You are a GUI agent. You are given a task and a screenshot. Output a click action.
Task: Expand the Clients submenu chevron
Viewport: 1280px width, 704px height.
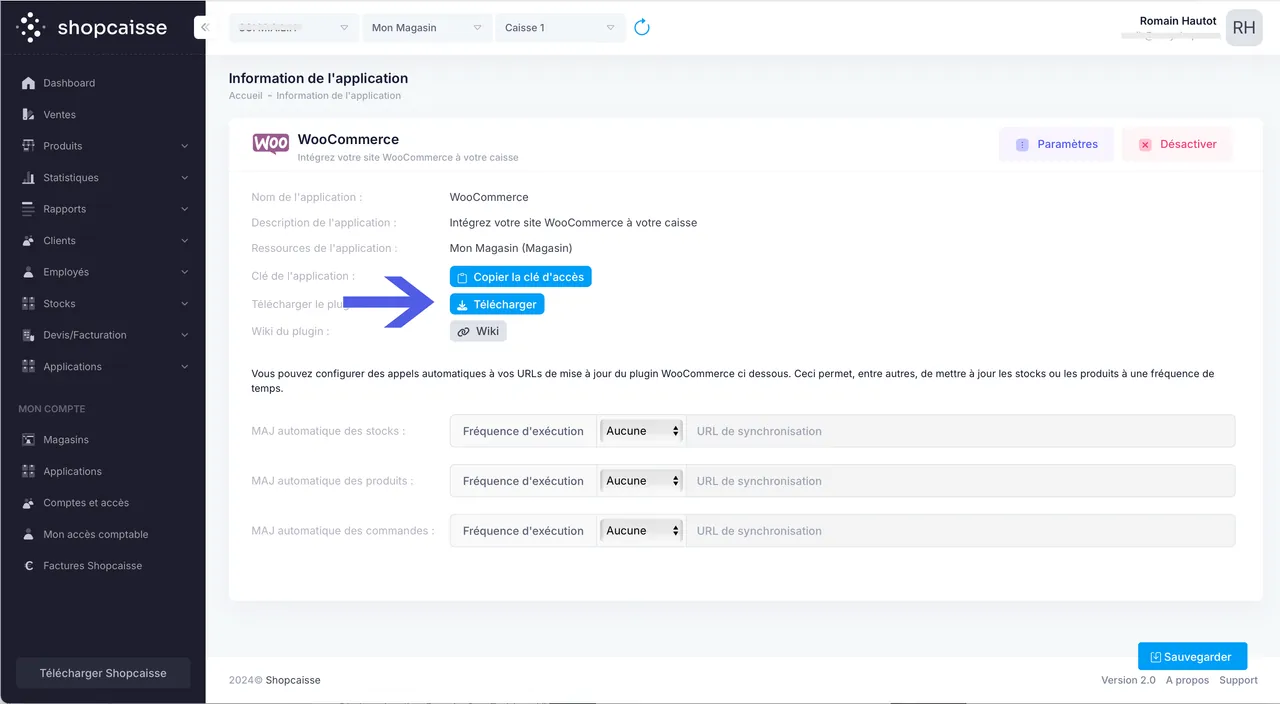(184, 240)
